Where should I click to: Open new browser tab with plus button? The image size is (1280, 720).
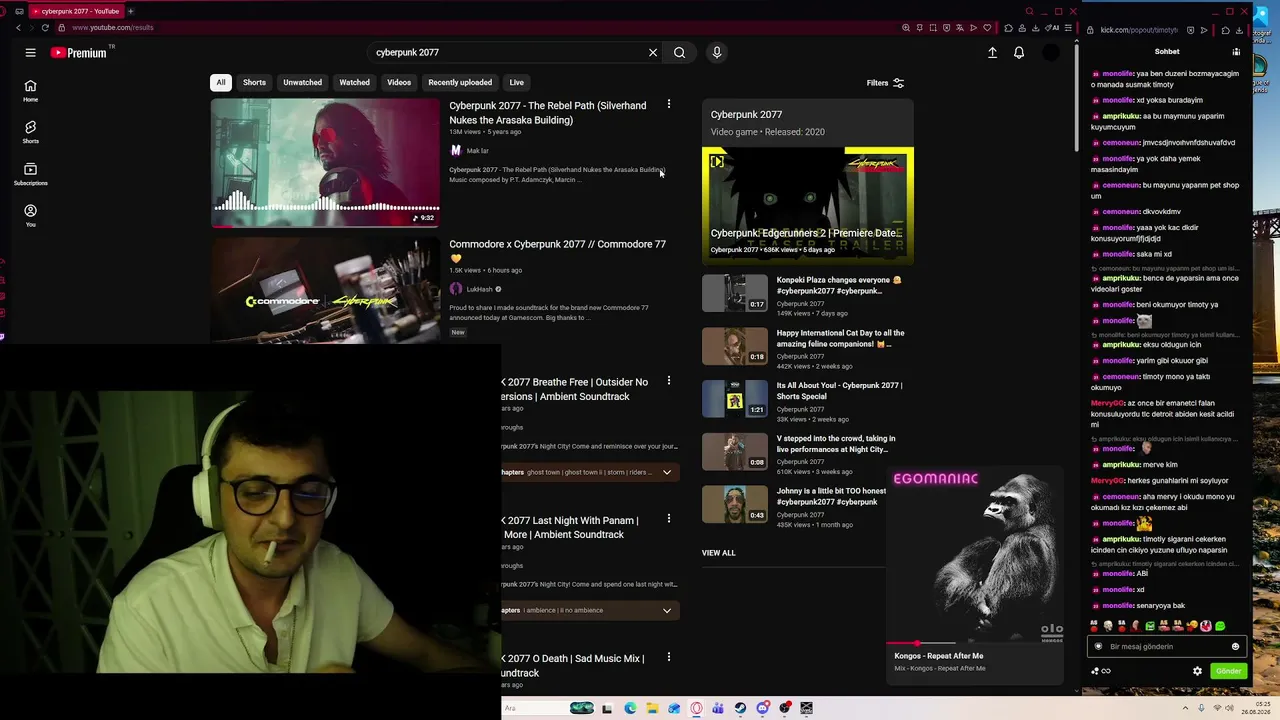pos(130,11)
